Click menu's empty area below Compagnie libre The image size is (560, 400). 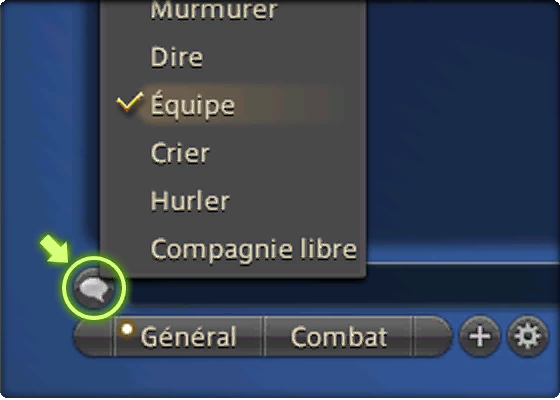[234, 271]
